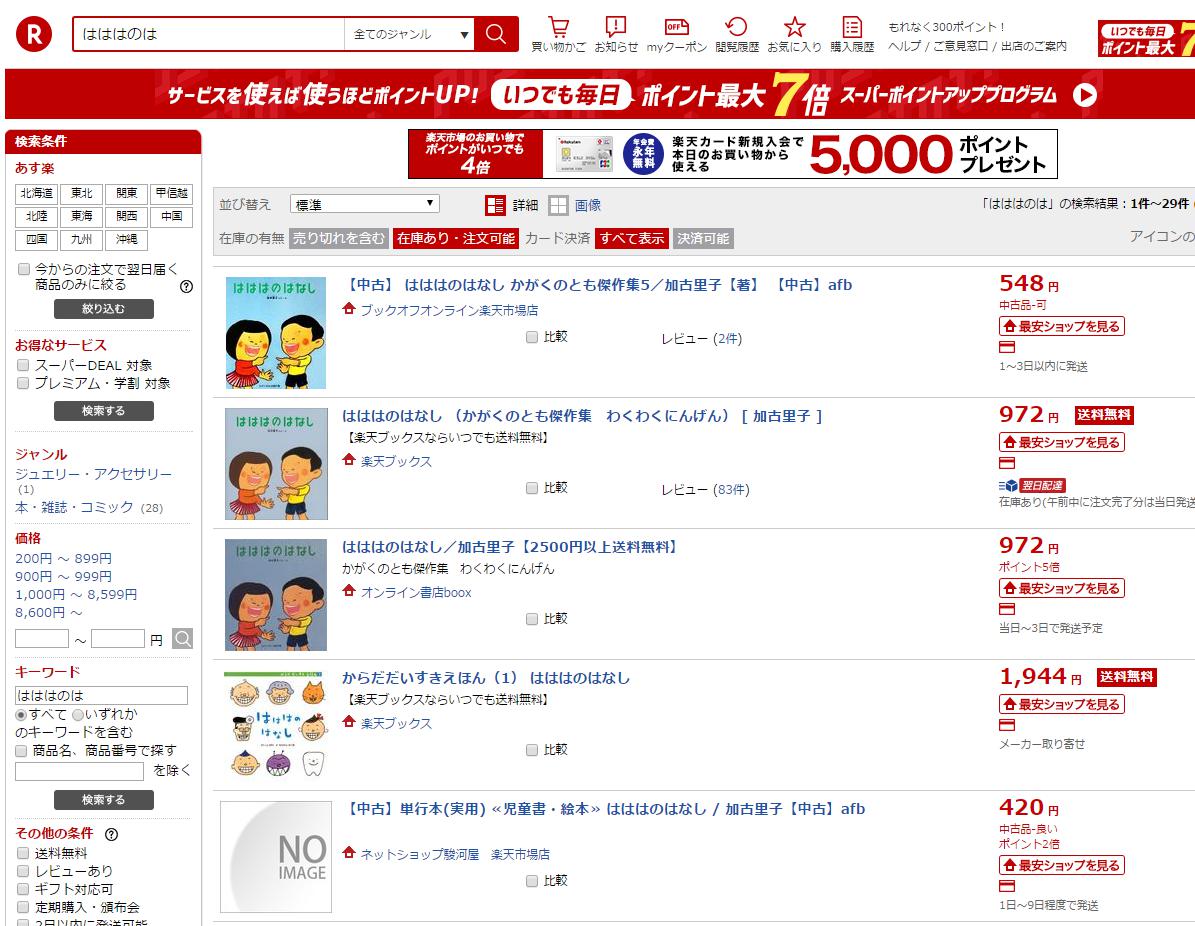
Task: Click 最安ショップを見る for the 420円 item
Action: [x=1062, y=865]
